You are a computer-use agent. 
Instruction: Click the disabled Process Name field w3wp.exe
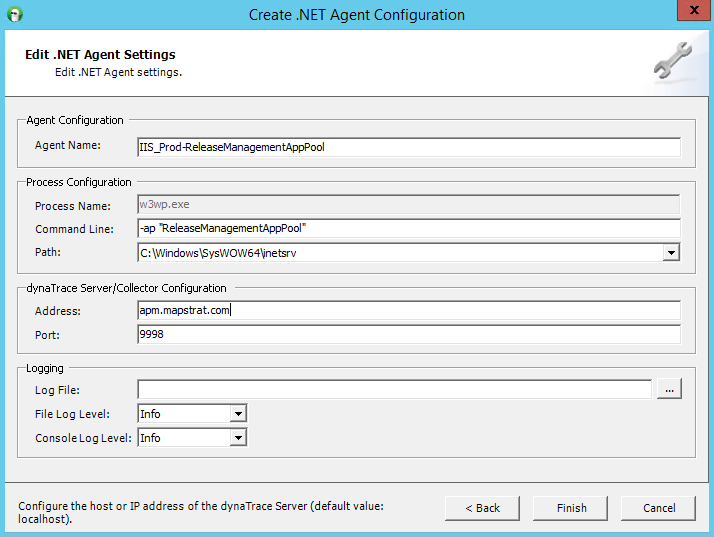[408, 204]
